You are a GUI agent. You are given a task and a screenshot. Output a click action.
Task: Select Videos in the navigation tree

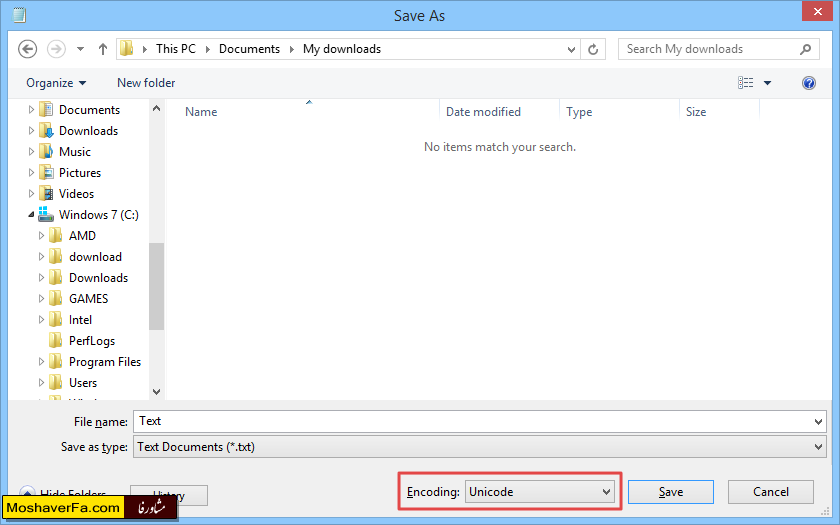[76, 193]
